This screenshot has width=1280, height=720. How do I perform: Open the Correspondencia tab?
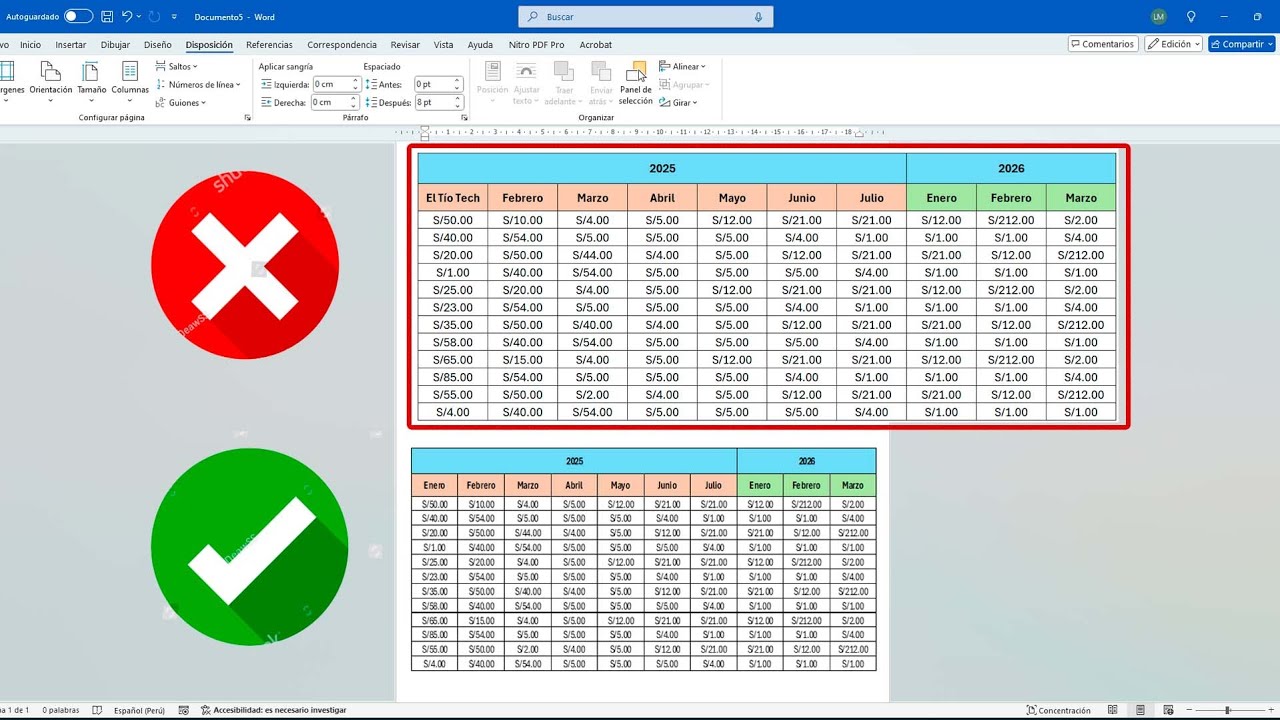pos(342,45)
